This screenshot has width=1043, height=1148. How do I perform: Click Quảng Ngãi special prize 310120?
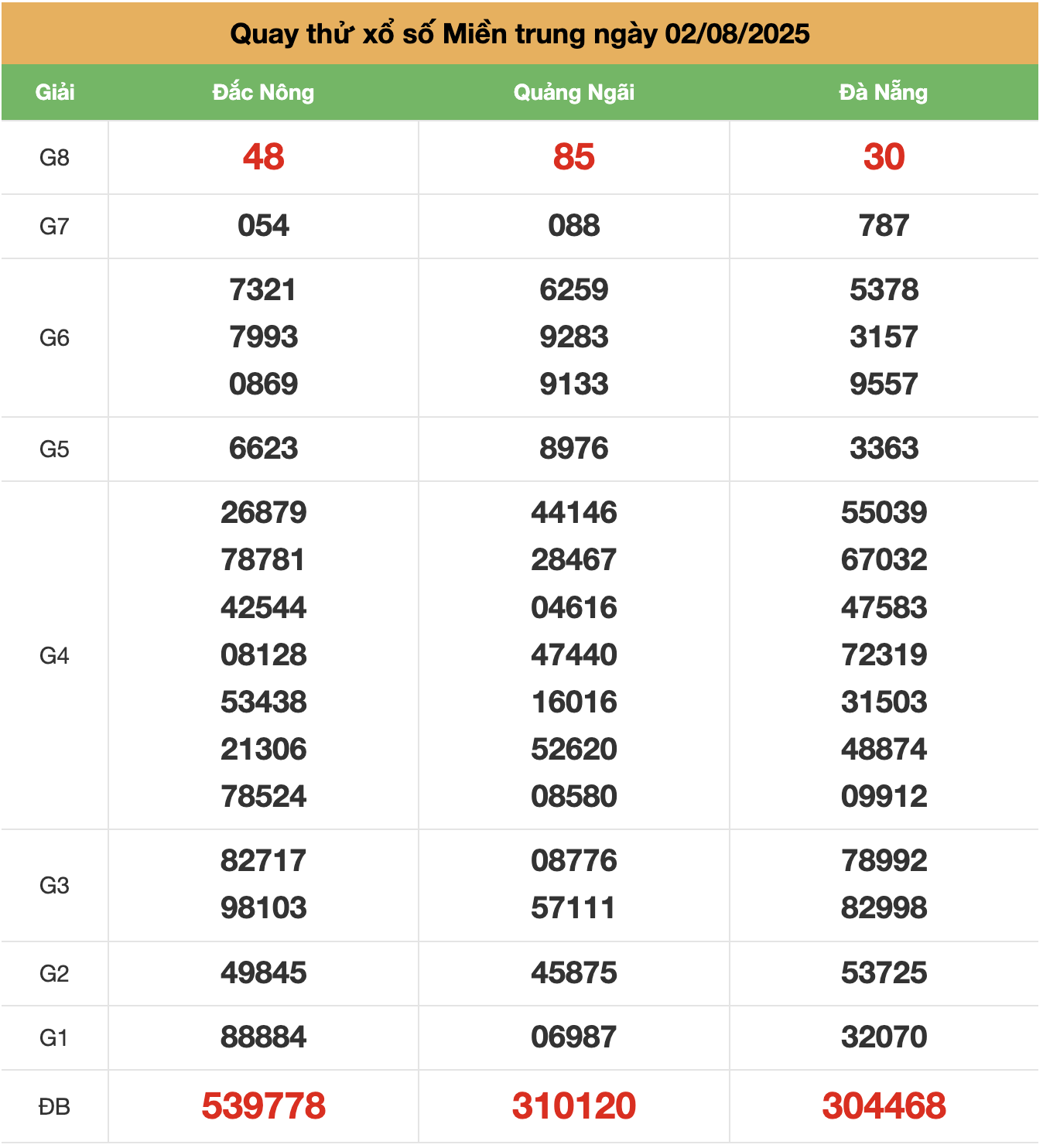(573, 1106)
